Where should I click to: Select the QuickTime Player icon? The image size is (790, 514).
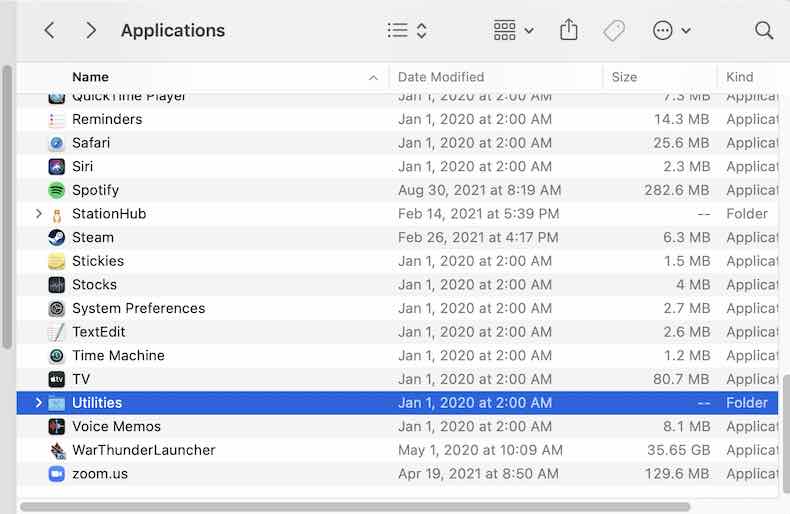coord(56,98)
